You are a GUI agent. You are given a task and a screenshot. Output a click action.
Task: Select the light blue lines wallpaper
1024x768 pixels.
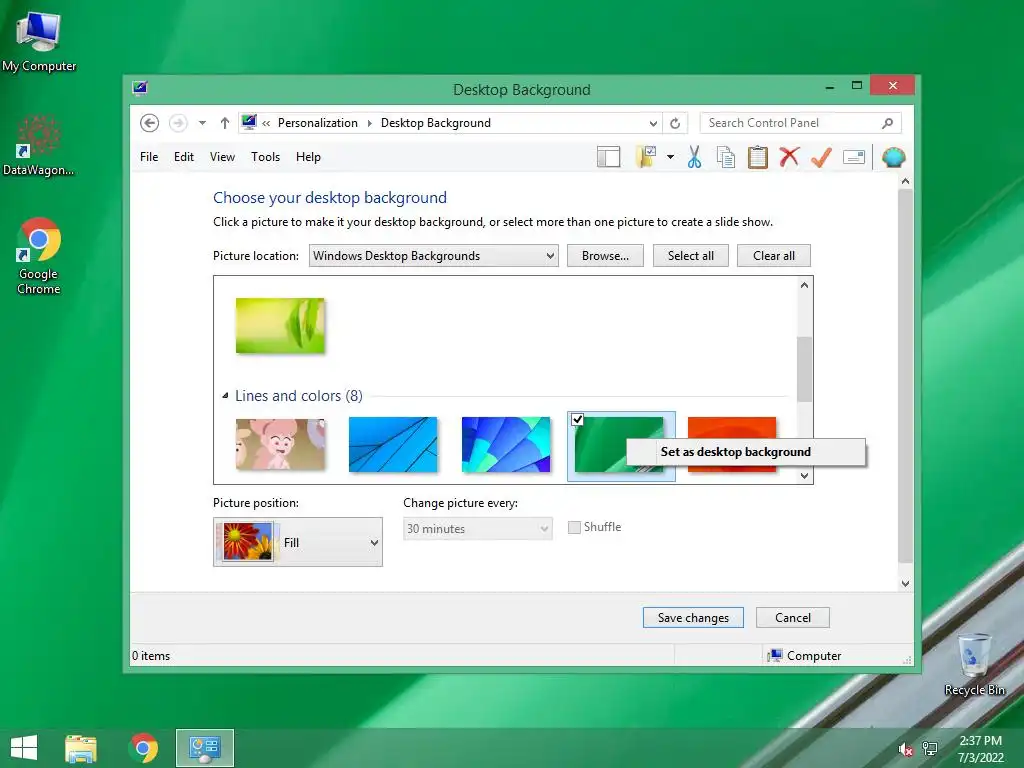393,444
